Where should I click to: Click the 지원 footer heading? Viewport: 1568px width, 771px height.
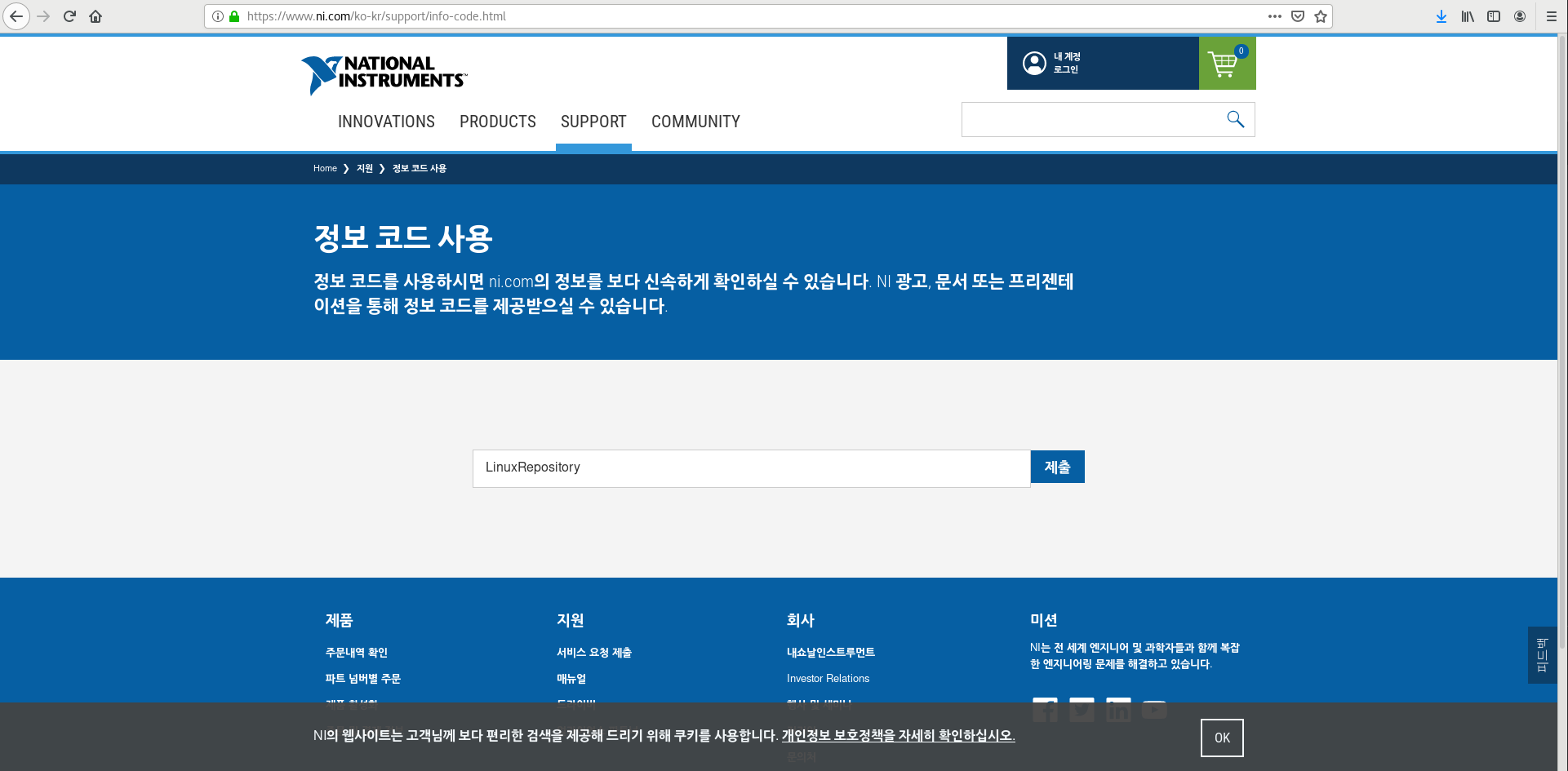[571, 620]
